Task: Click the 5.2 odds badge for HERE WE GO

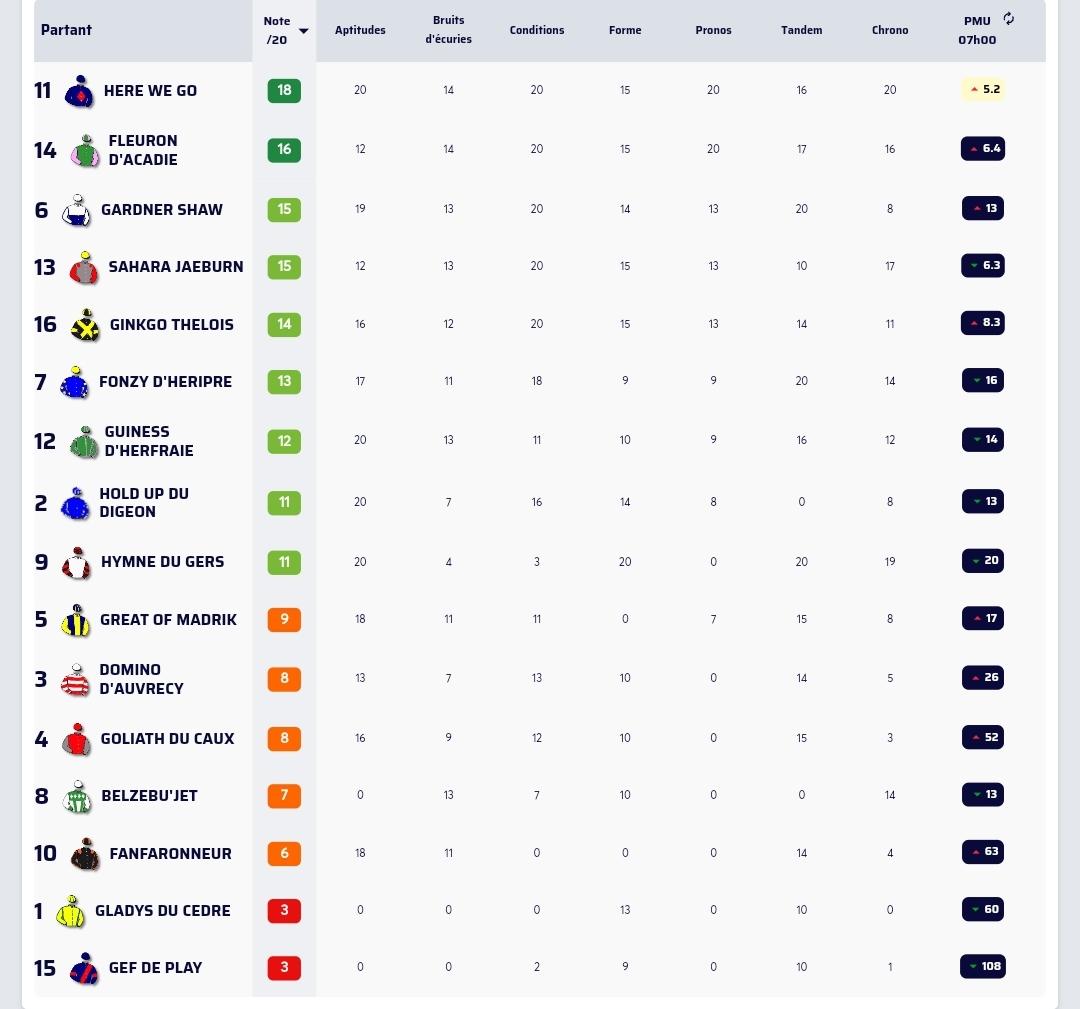Action: (983, 90)
